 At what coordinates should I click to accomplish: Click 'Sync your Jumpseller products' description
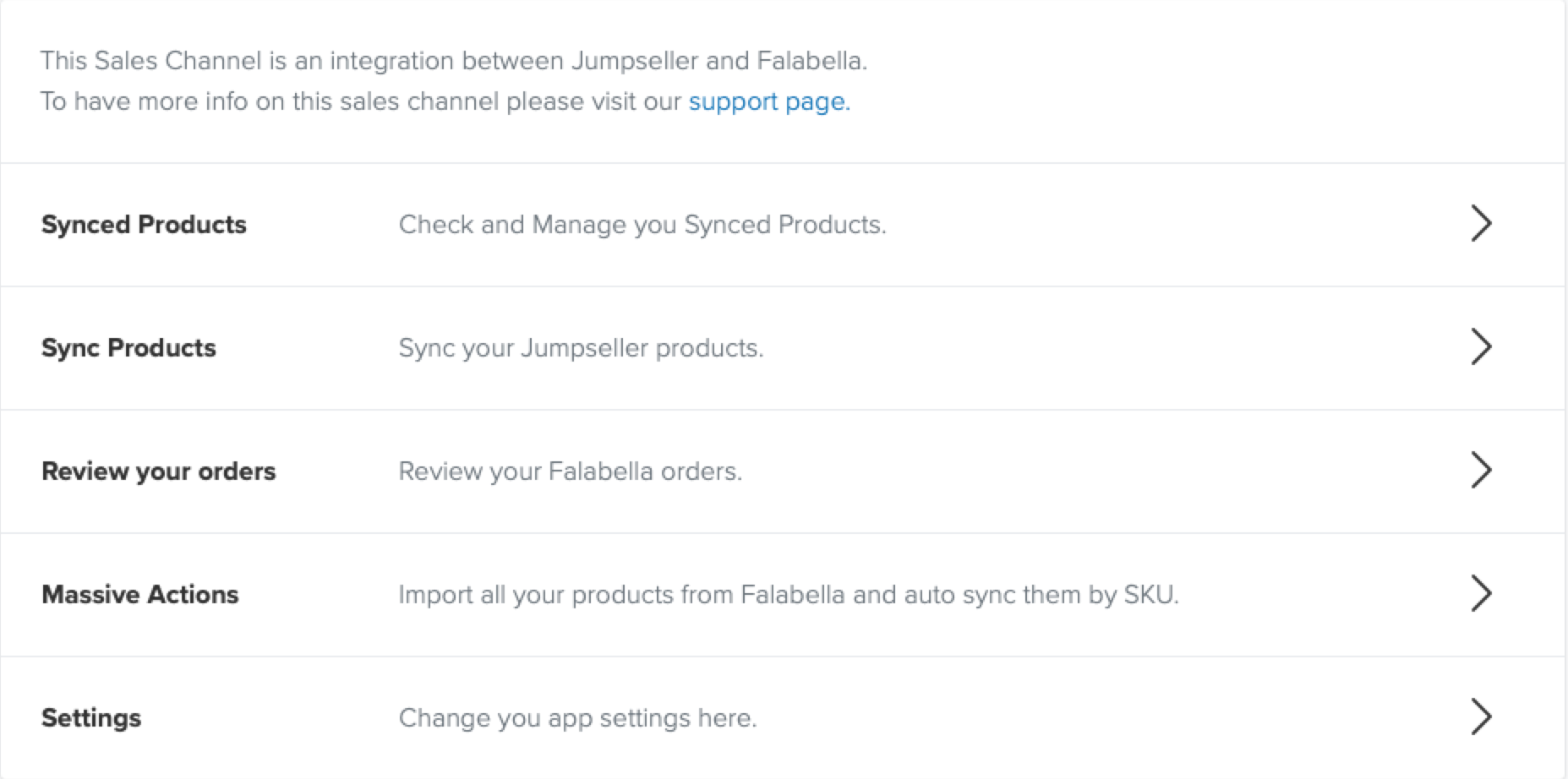581,348
